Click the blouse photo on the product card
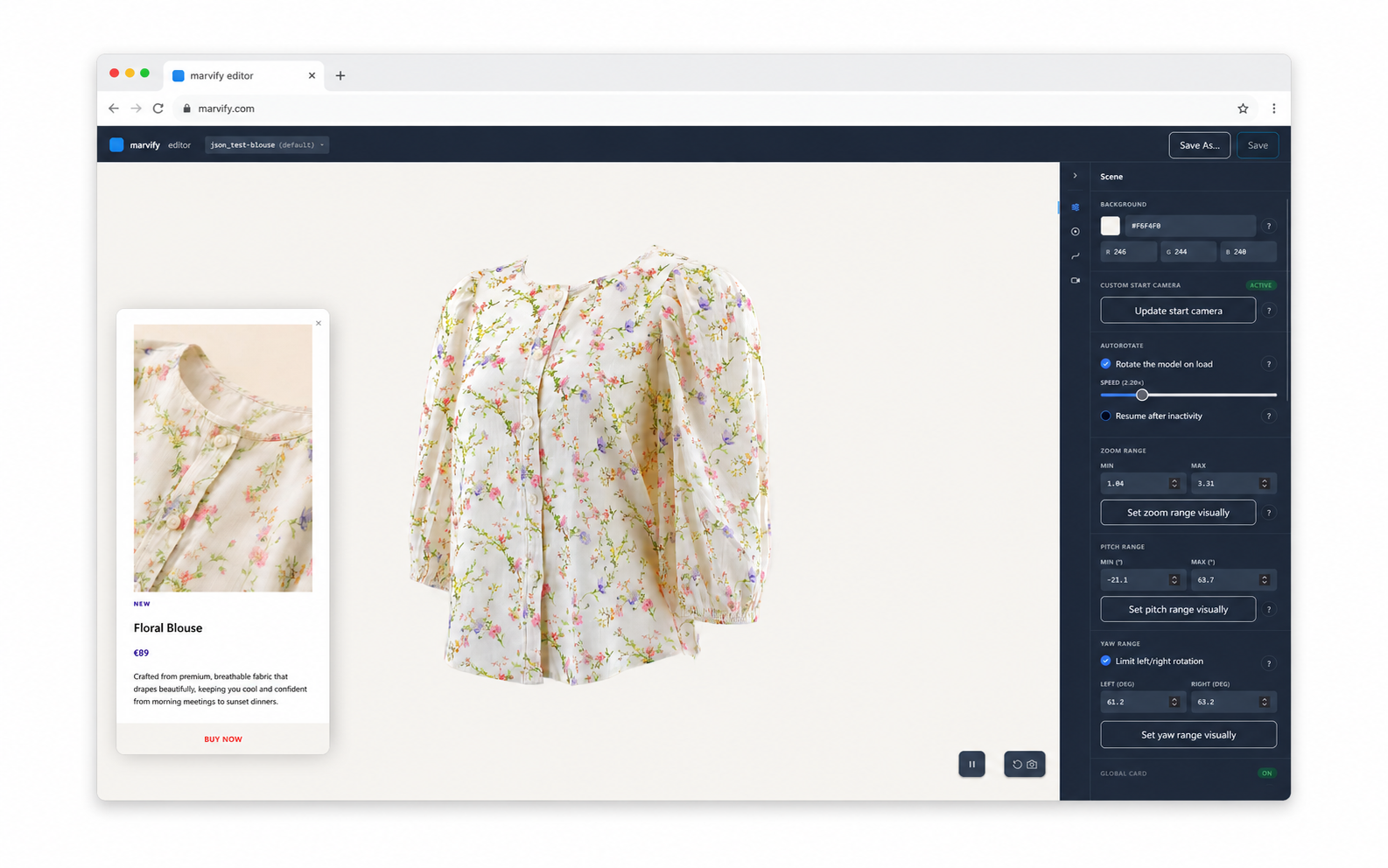 (223, 458)
